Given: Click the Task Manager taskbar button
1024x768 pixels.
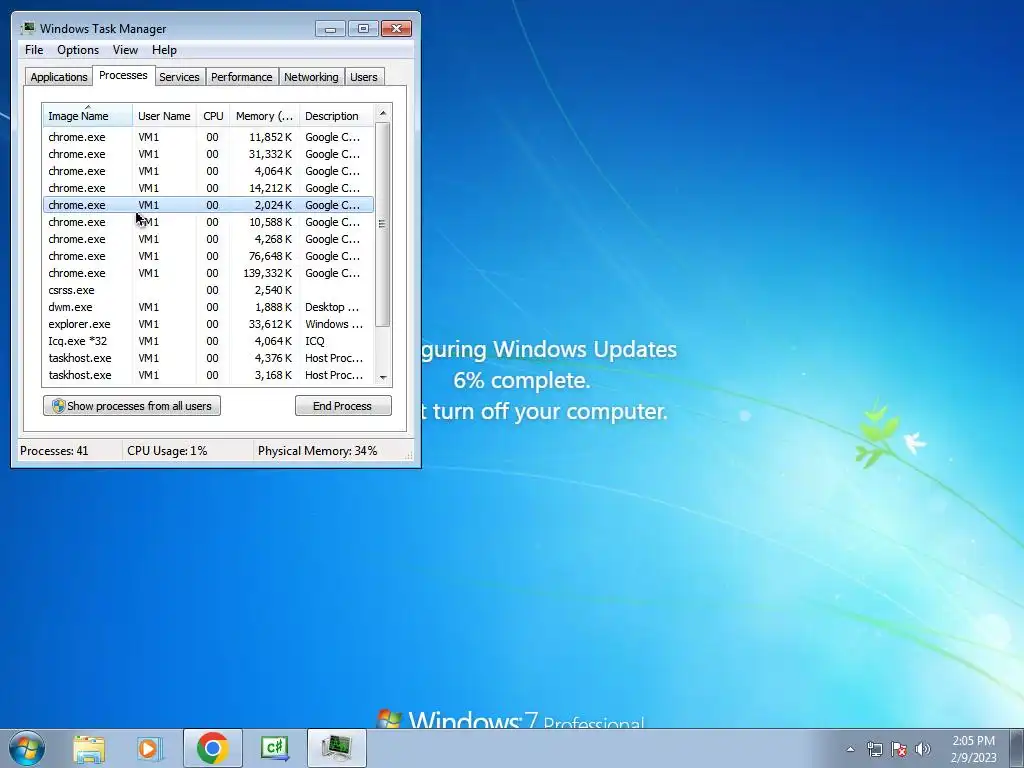Looking at the screenshot, I should tap(336, 748).
